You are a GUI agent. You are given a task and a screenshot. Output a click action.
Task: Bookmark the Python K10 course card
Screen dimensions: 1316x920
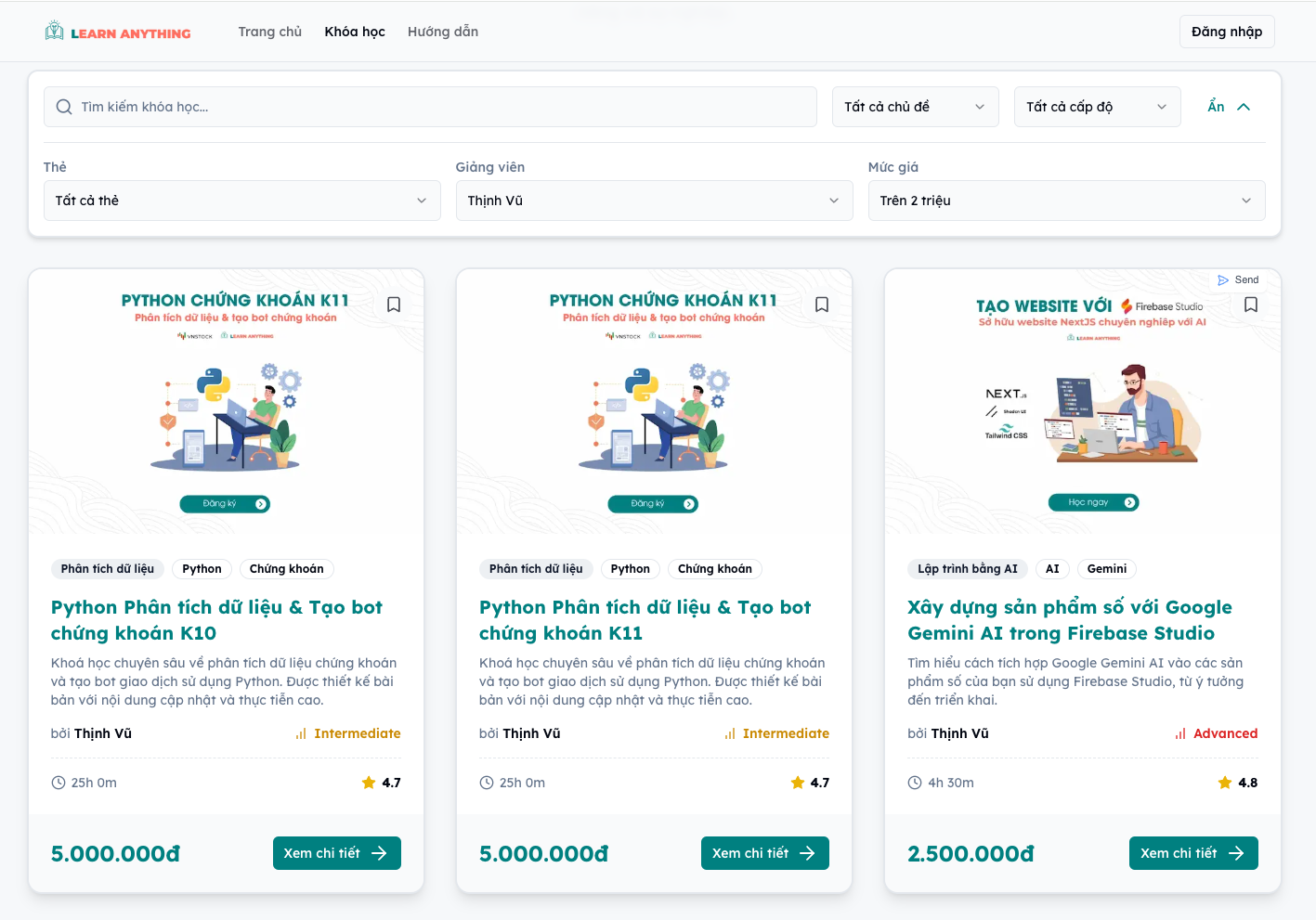(x=394, y=305)
